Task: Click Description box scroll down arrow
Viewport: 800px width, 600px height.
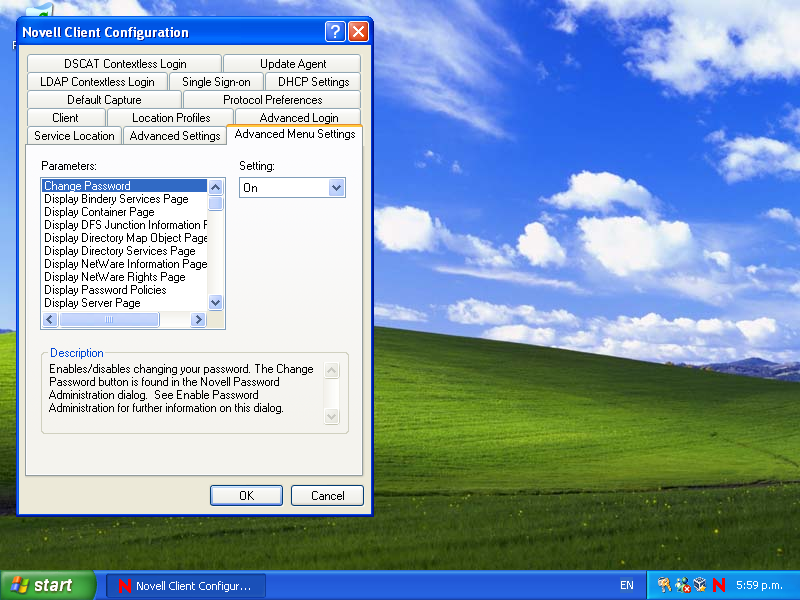Action: (332, 416)
